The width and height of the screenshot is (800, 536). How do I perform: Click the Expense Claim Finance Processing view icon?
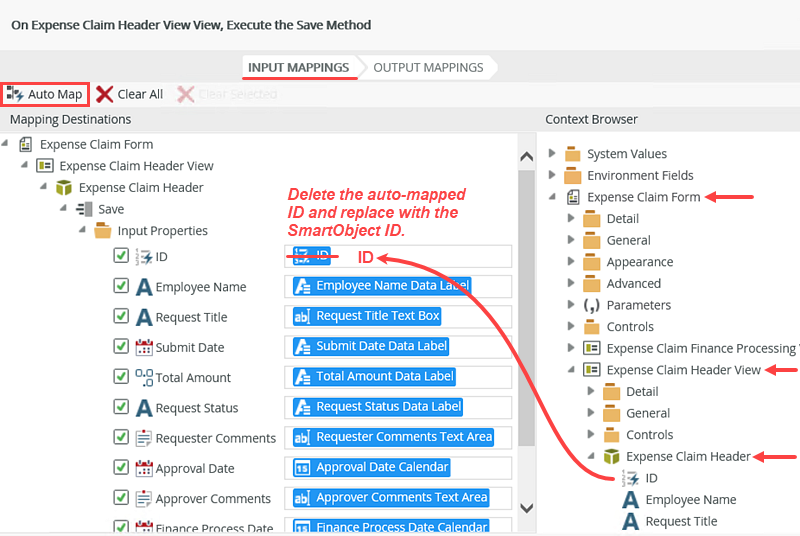point(591,348)
